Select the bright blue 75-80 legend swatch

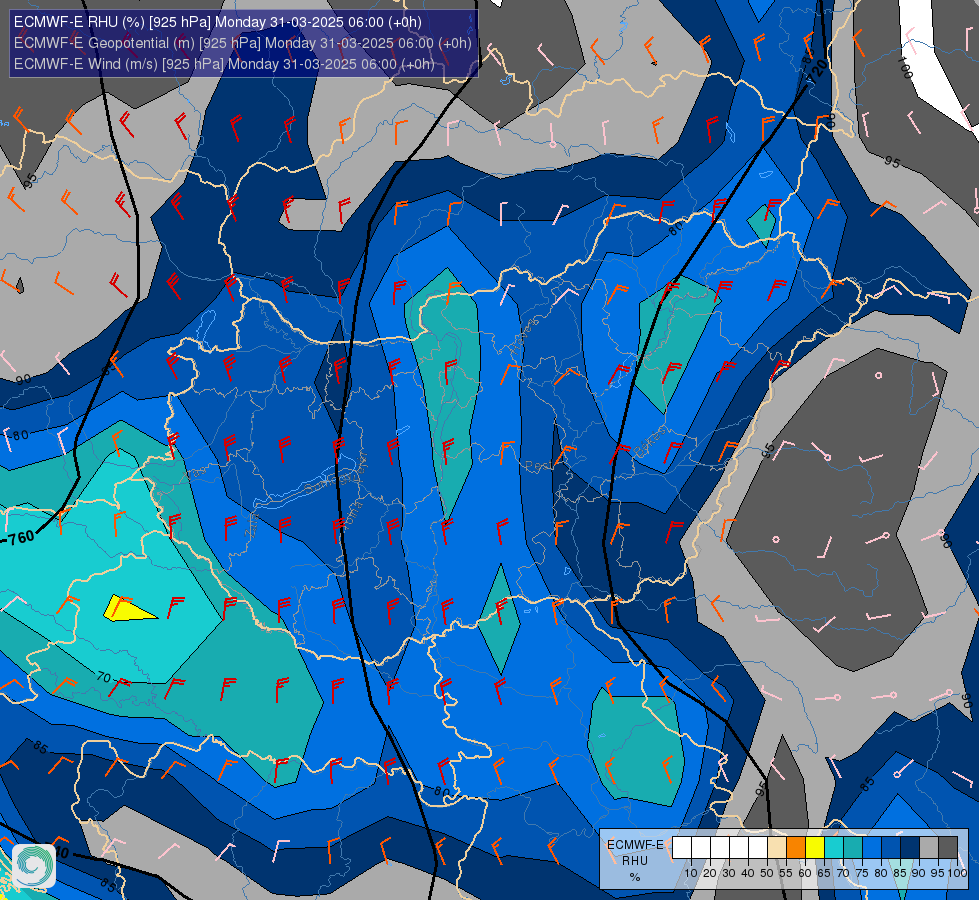coord(872,847)
